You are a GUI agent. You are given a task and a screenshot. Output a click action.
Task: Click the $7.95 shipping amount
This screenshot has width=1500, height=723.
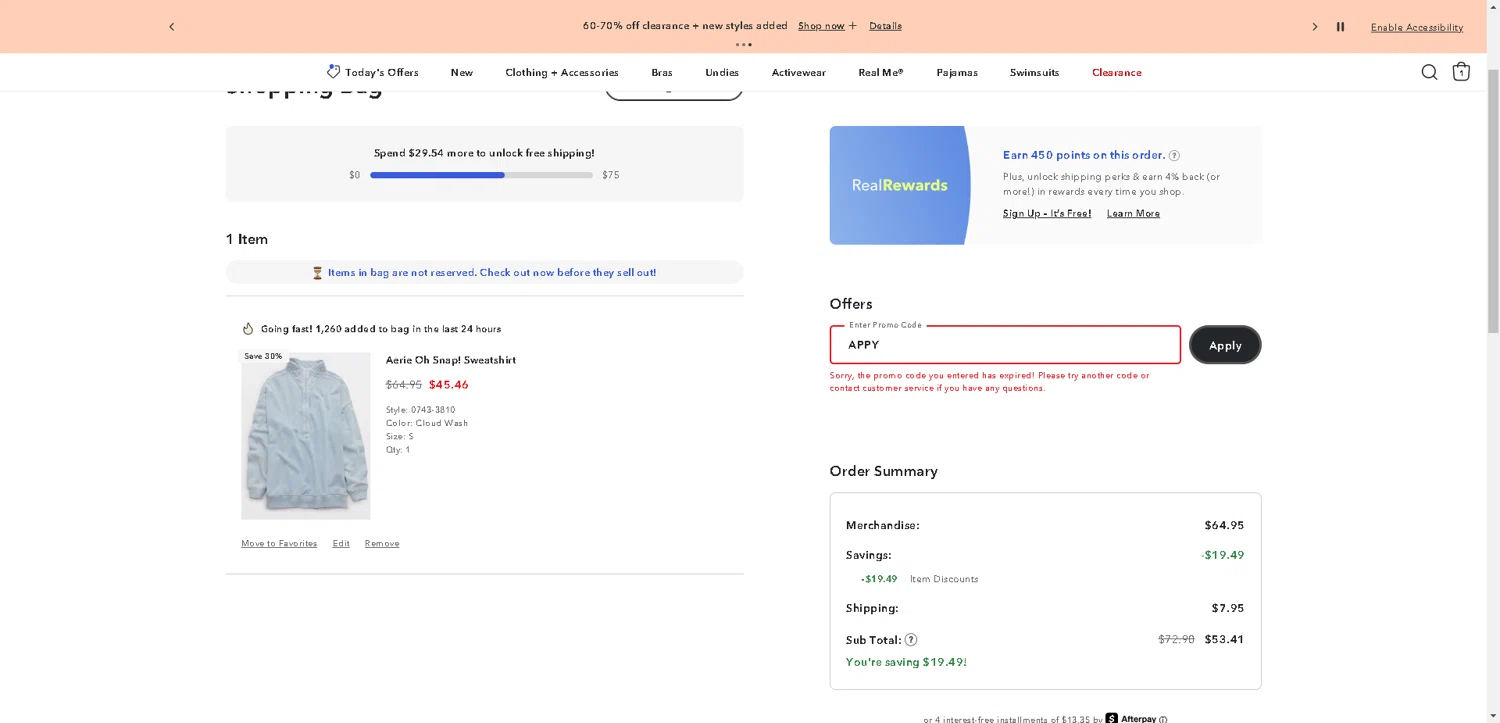click(x=1228, y=608)
